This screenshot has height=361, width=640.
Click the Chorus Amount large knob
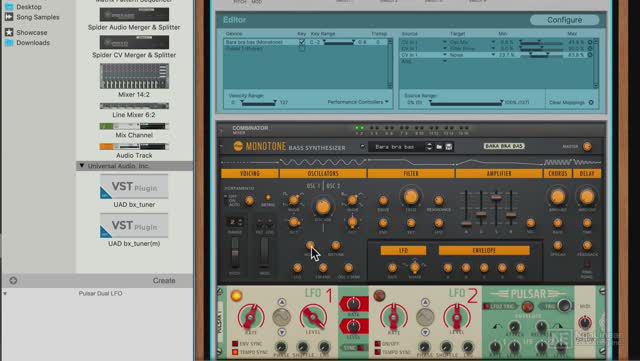[558, 197]
